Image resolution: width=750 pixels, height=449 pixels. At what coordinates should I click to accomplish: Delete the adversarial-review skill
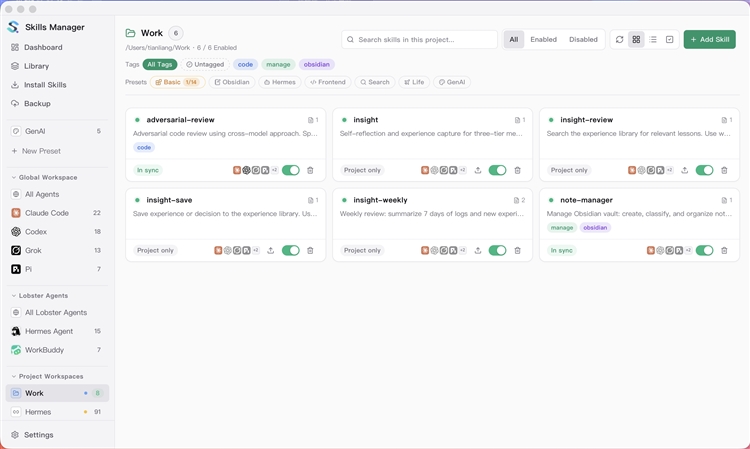tap(310, 170)
